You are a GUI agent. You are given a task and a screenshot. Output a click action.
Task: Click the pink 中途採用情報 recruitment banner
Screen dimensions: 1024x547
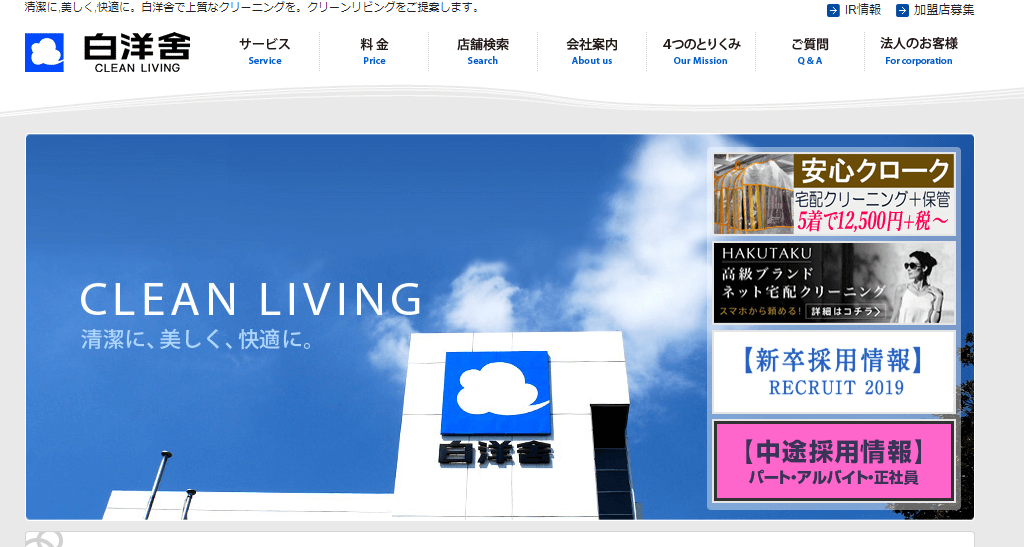834,461
